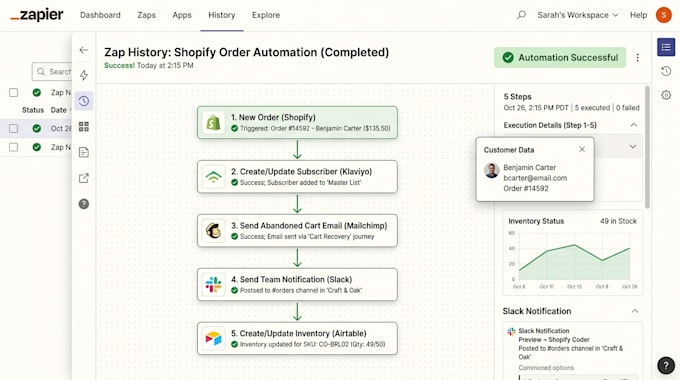Viewport: 680px width, 380px height.
Task: Click the orange S user avatar
Action: pos(664,15)
